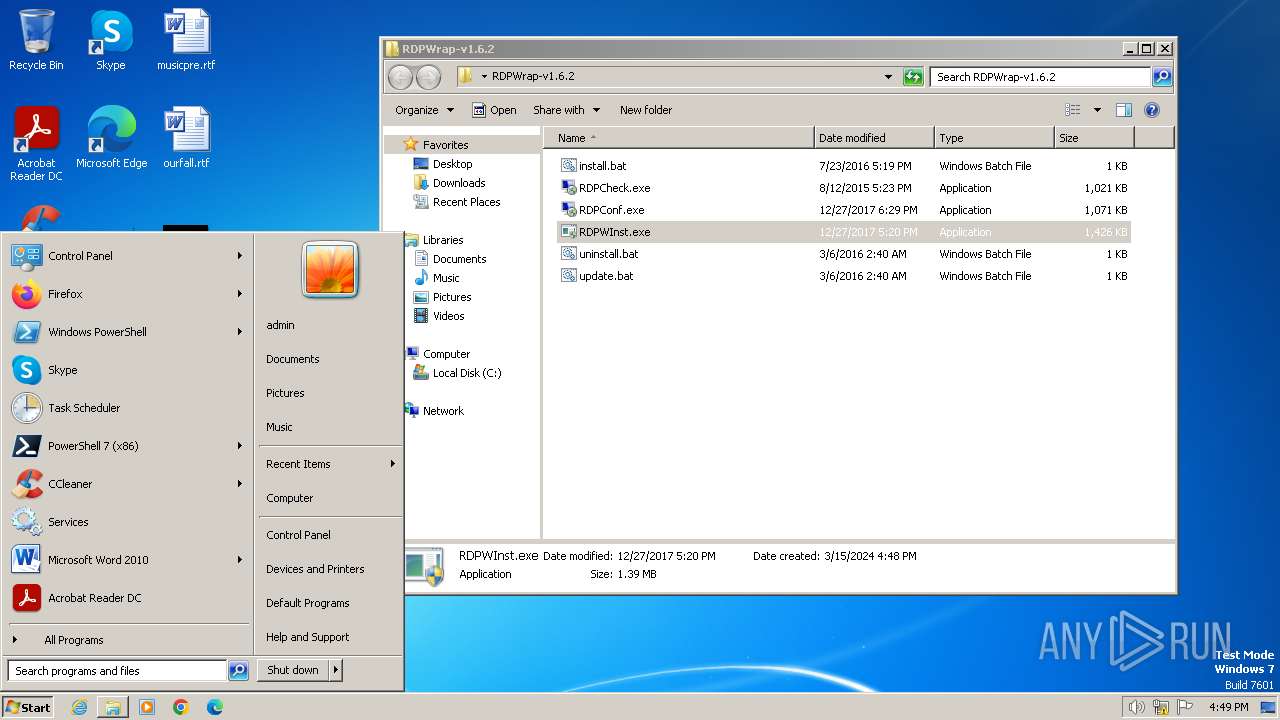Open the Recycle Bin desktop icon
The width and height of the screenshot is (1280, 720).
pyautogui.click(x=36, y=40)
